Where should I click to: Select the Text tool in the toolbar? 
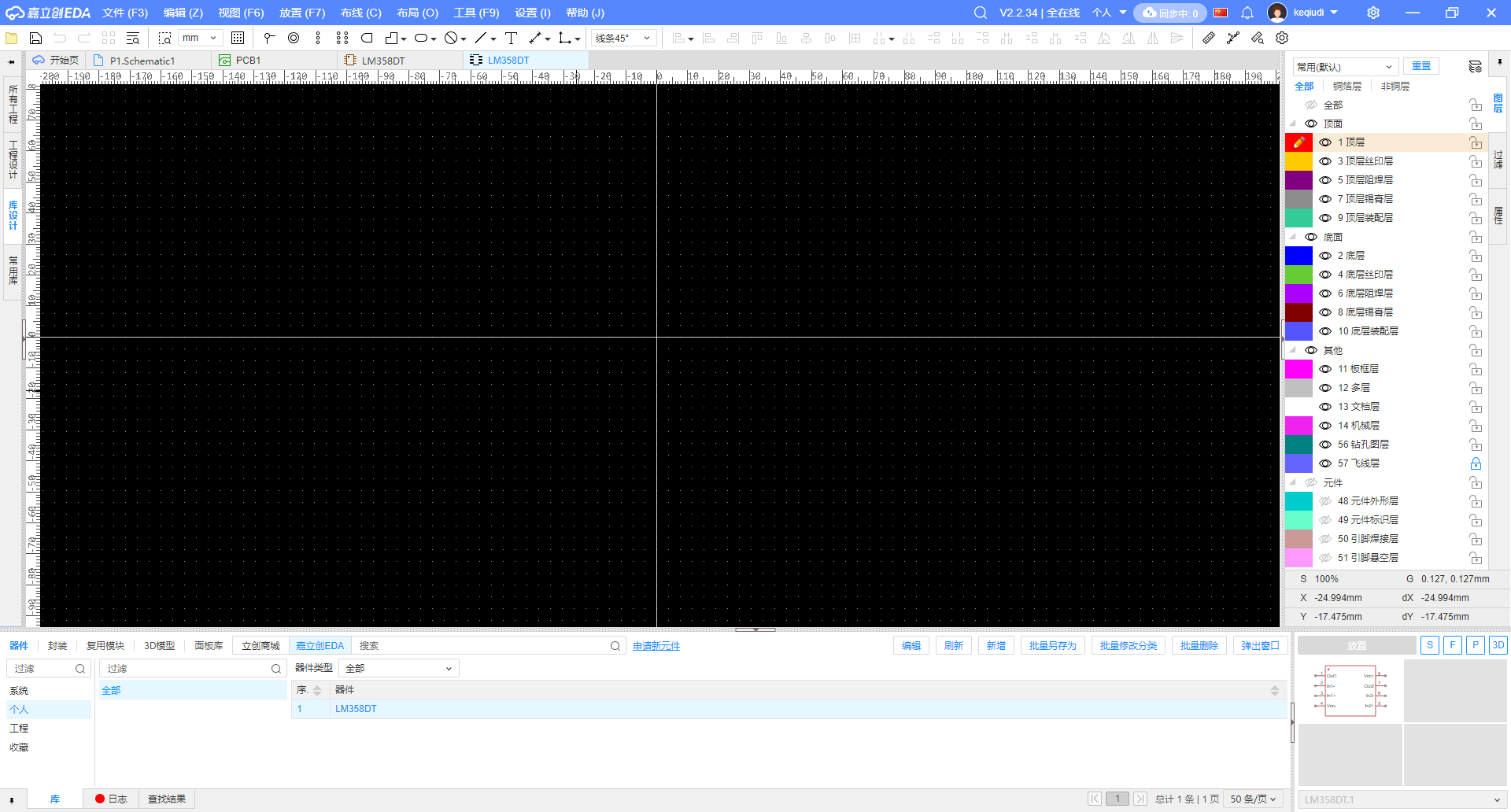tap(511, 38)
